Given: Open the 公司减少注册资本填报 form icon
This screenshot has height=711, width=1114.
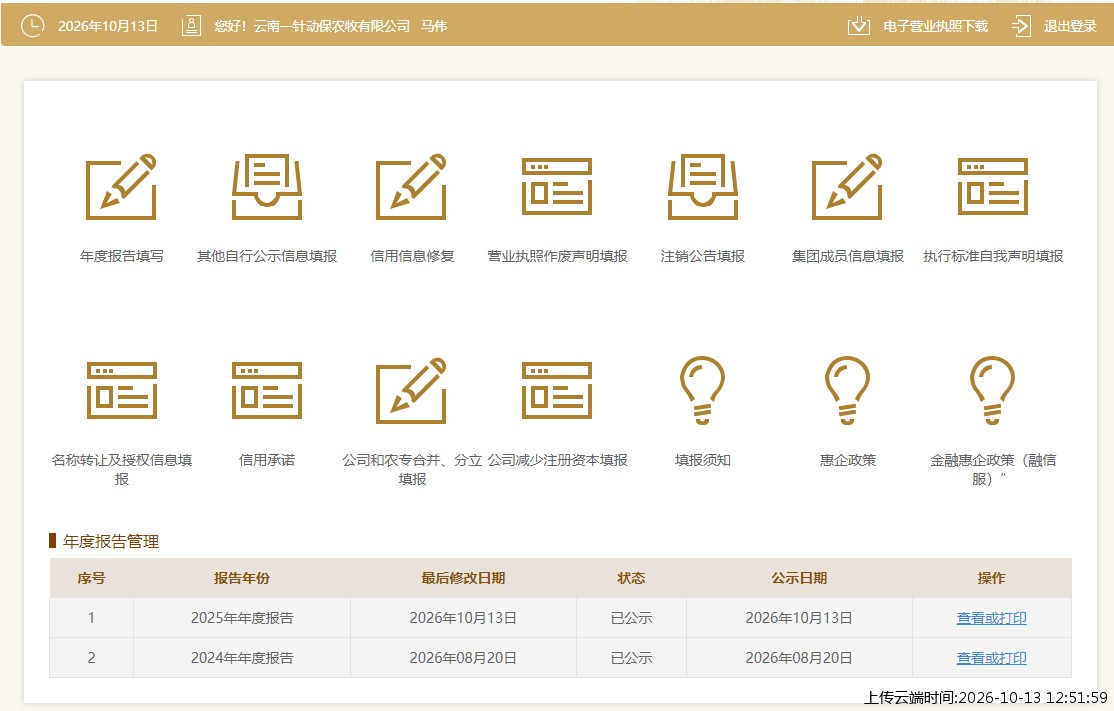Looking at the screenshot, I should click(557, 390).
